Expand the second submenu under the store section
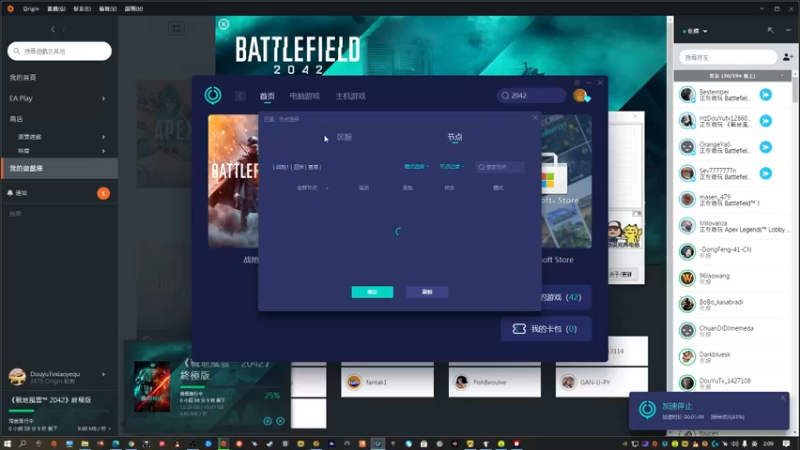 point(104,151)
